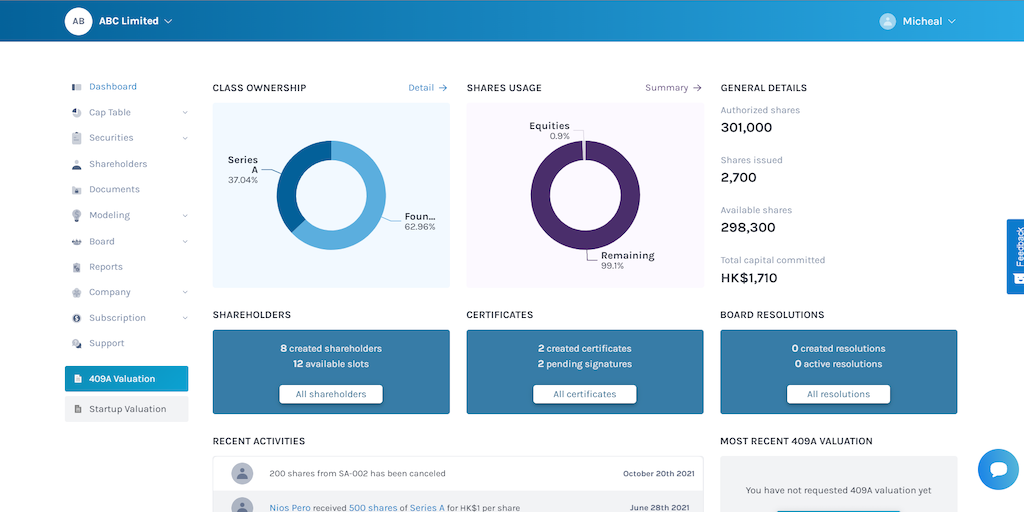Click the Shareholders sidebar person icon

[x=76, y=164]
